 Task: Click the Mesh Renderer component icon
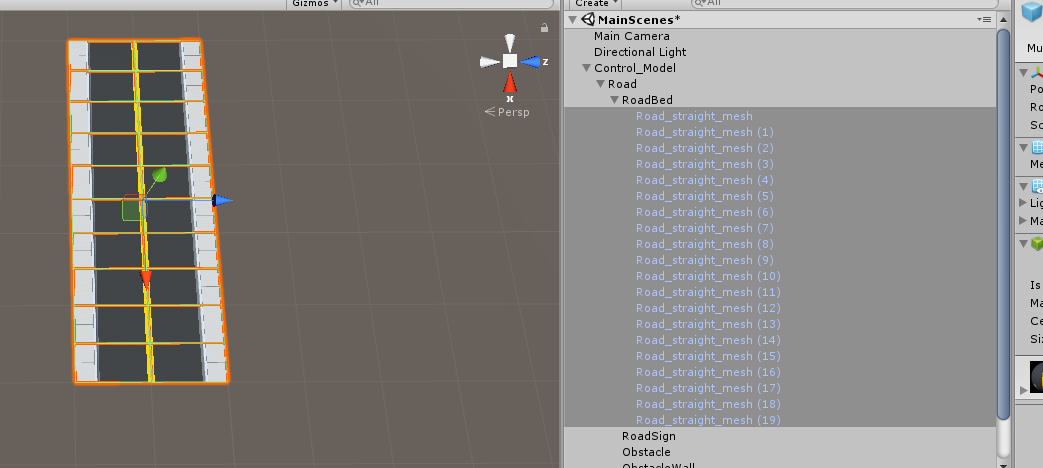(x=1036, y=186)
